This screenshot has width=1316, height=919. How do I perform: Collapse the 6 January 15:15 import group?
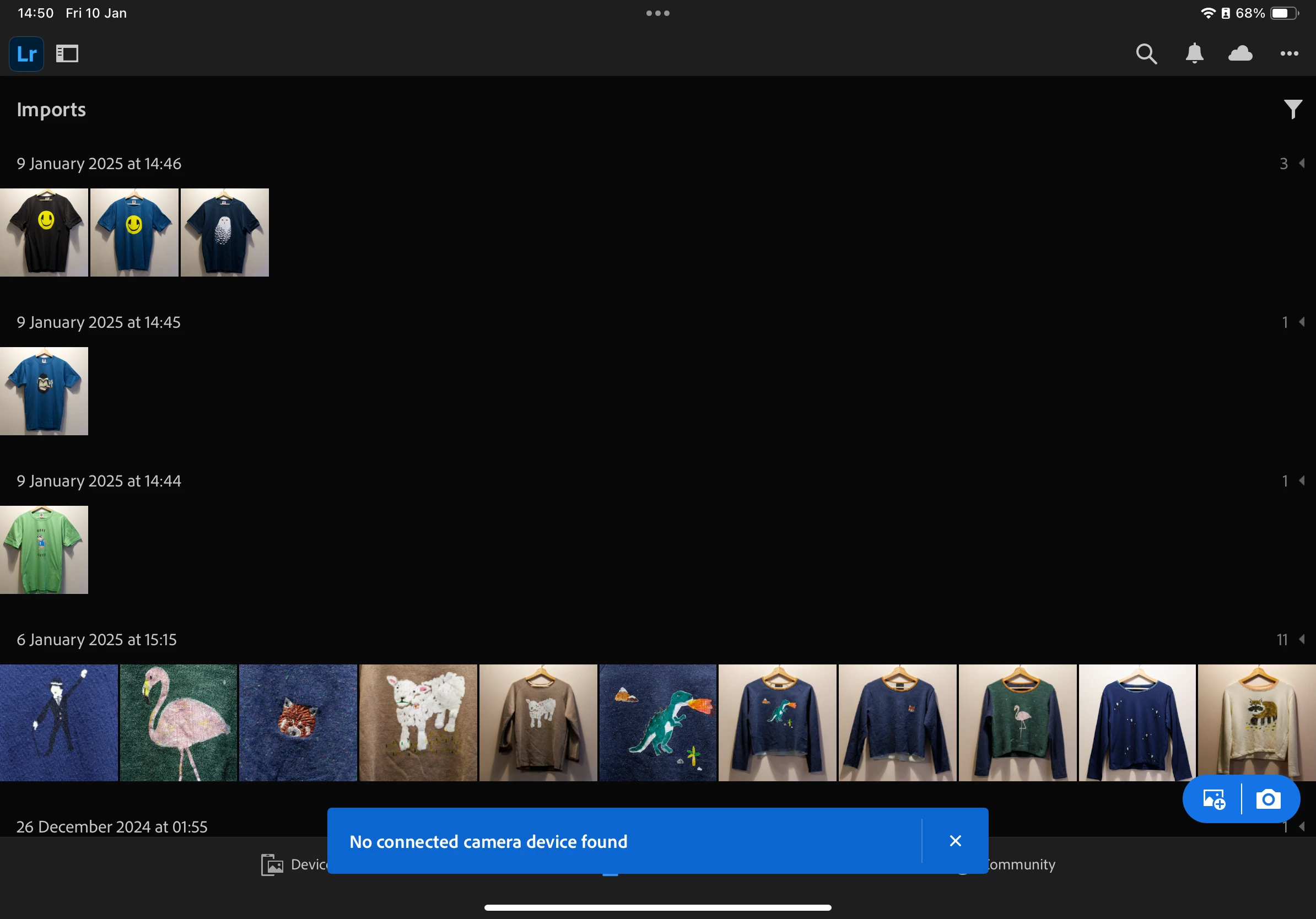pyautogui.click(x=1301, y=639)
